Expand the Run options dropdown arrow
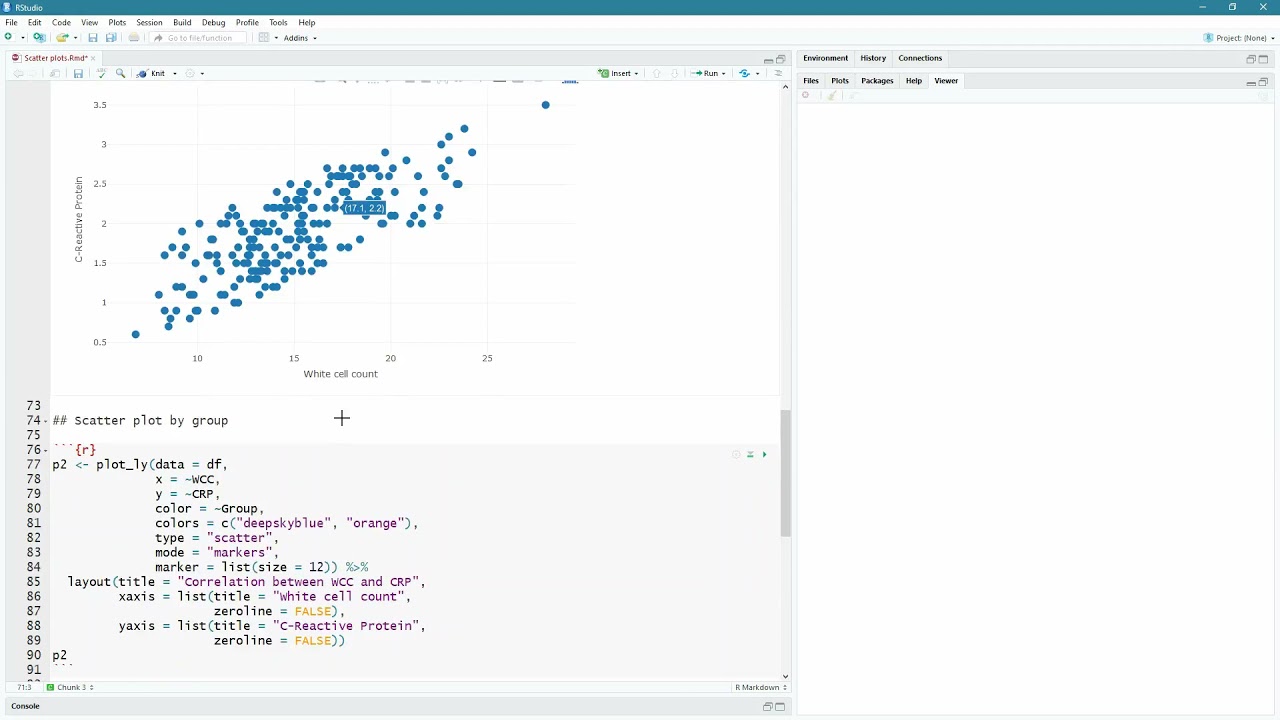This screenshot has height=720, width=1280. click(x=723, y=73)
